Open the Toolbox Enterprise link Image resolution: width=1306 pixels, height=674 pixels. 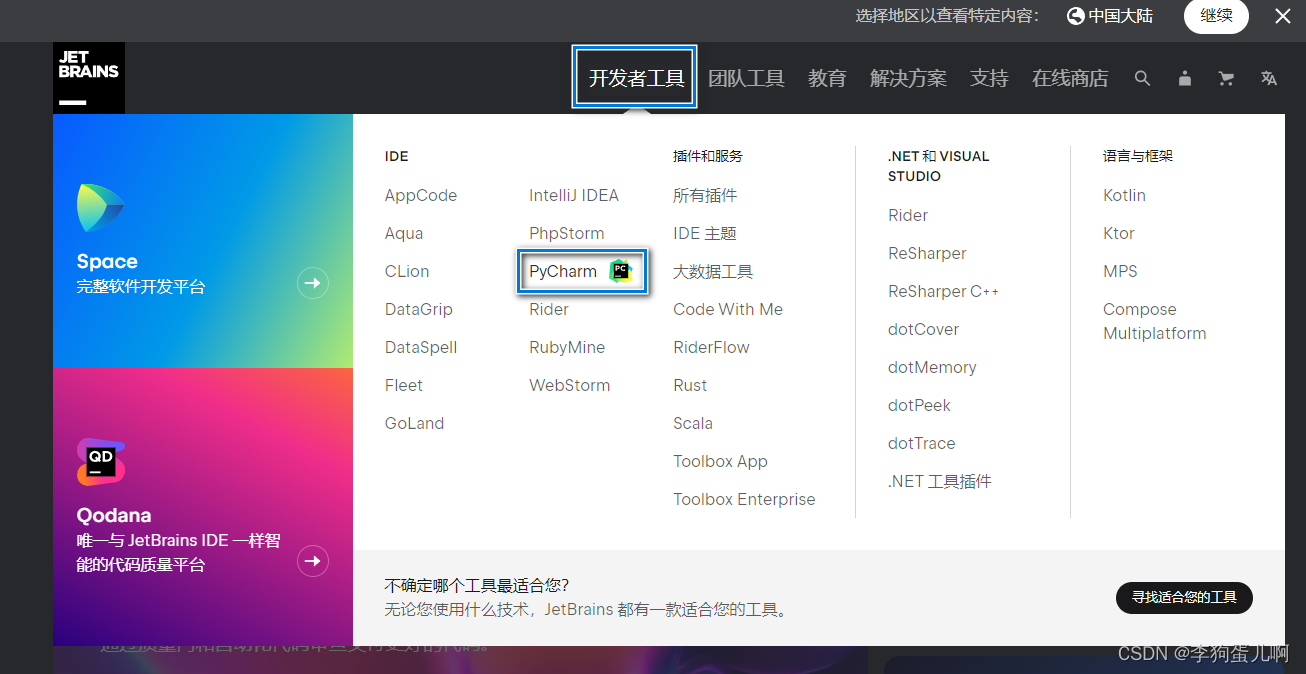click(744, 499)
